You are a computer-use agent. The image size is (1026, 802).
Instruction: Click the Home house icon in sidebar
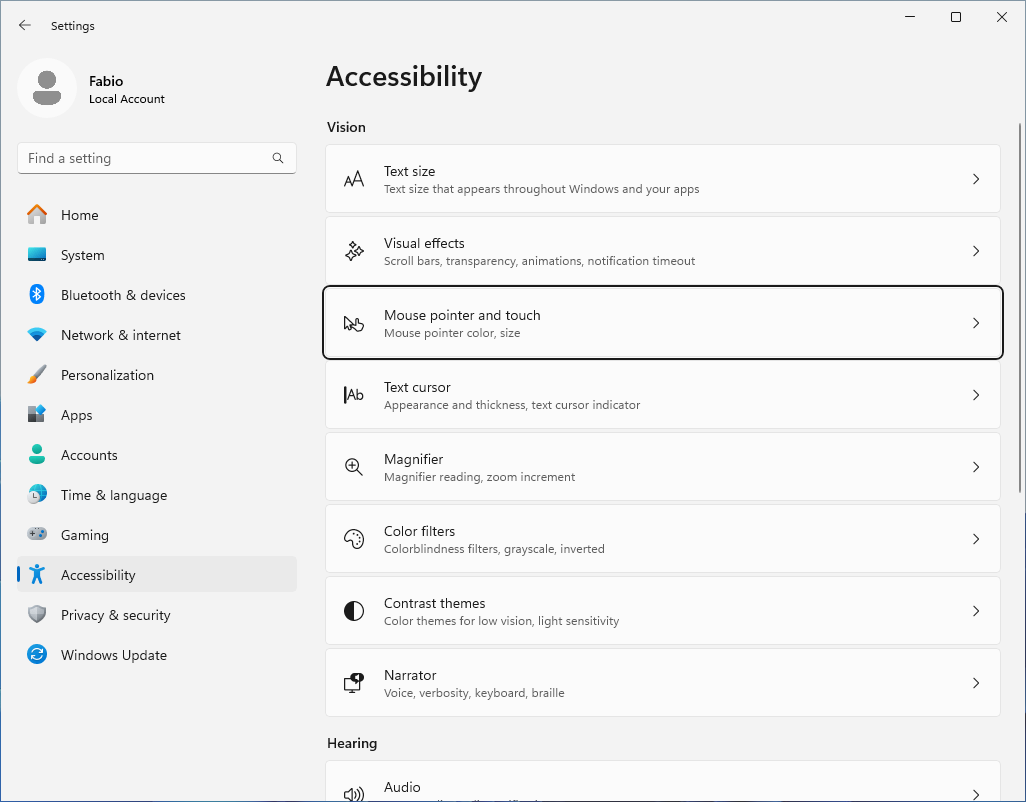37,215
